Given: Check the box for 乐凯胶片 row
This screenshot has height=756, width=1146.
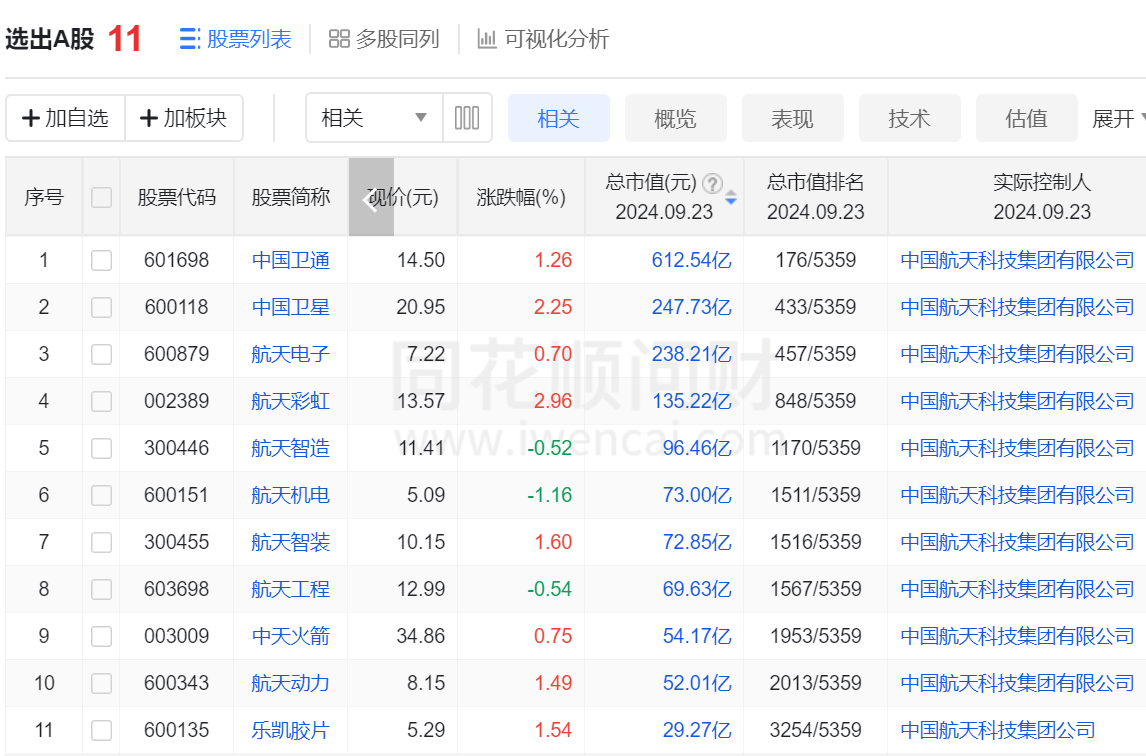Looking at the screenshot, I should (x=101, y=730).
